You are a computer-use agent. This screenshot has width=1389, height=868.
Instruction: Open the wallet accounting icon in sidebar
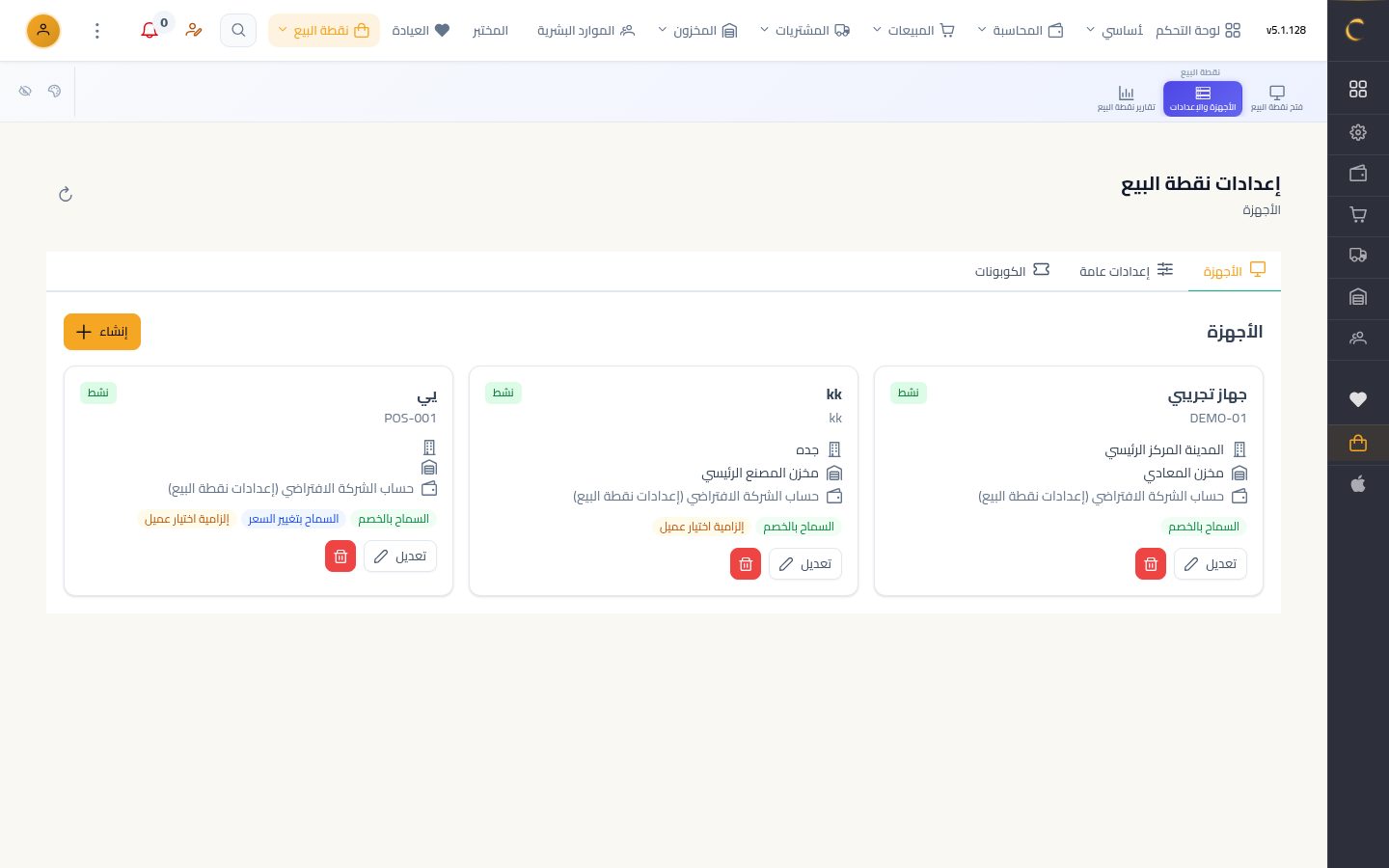1358,174
